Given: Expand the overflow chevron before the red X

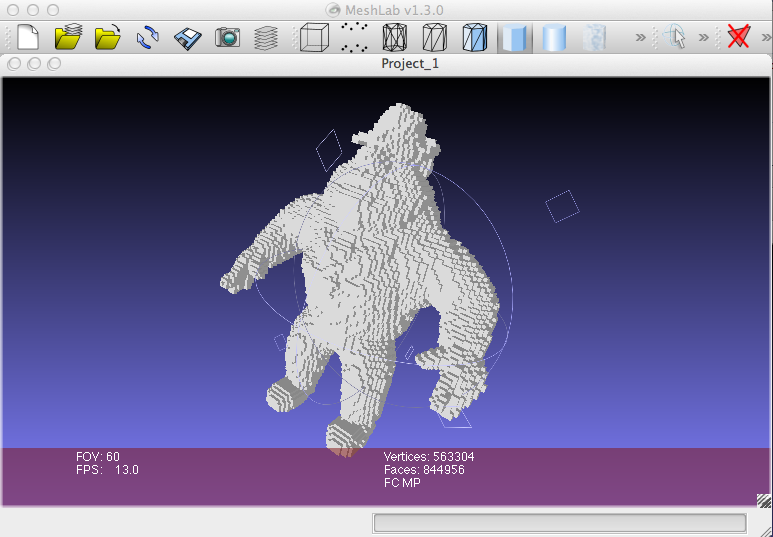Looking at the screenshot, I should pyautogui.click(x=704, y=38).
